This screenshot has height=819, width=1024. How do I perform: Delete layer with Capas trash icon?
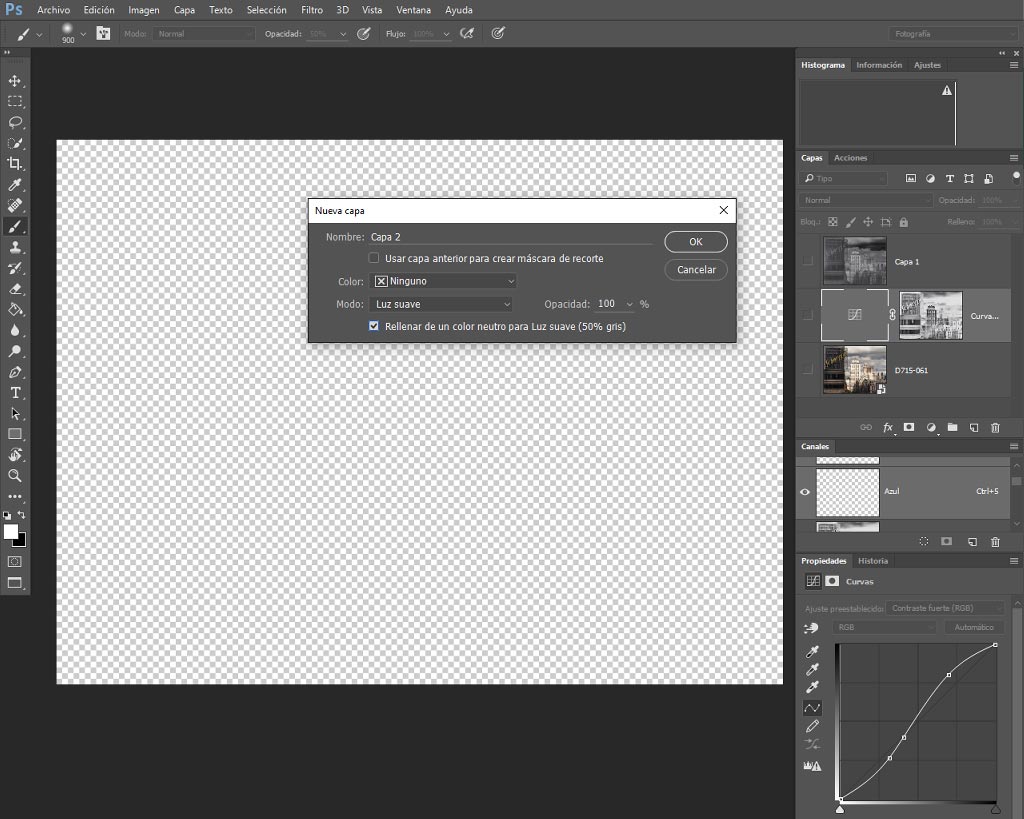tap(995, 428)
